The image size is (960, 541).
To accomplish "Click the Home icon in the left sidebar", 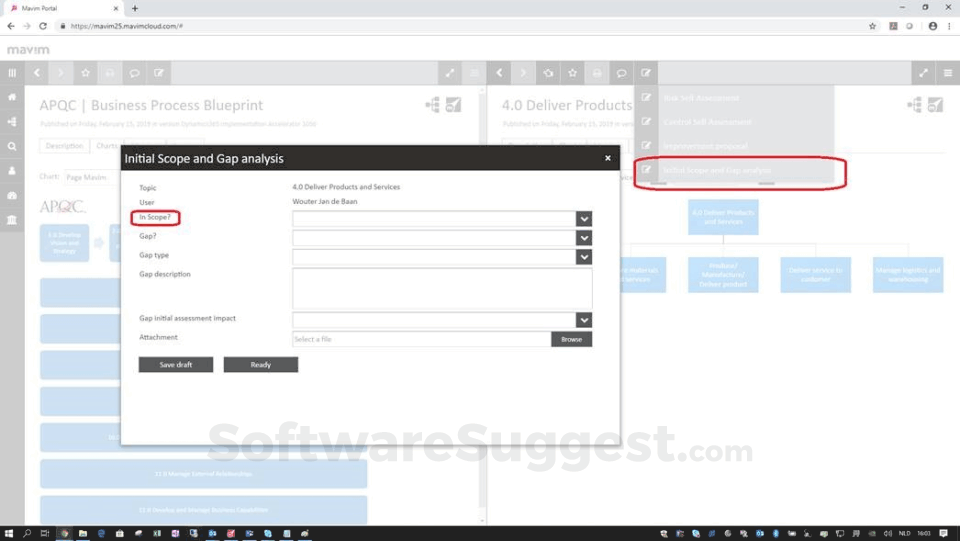I will 12,97.
